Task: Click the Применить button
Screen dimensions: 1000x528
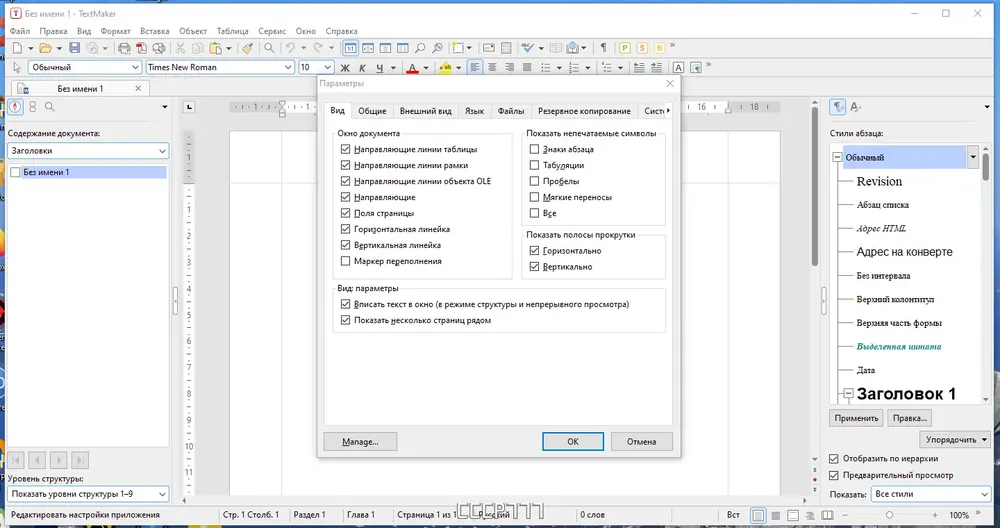Action: coord(856,418)
